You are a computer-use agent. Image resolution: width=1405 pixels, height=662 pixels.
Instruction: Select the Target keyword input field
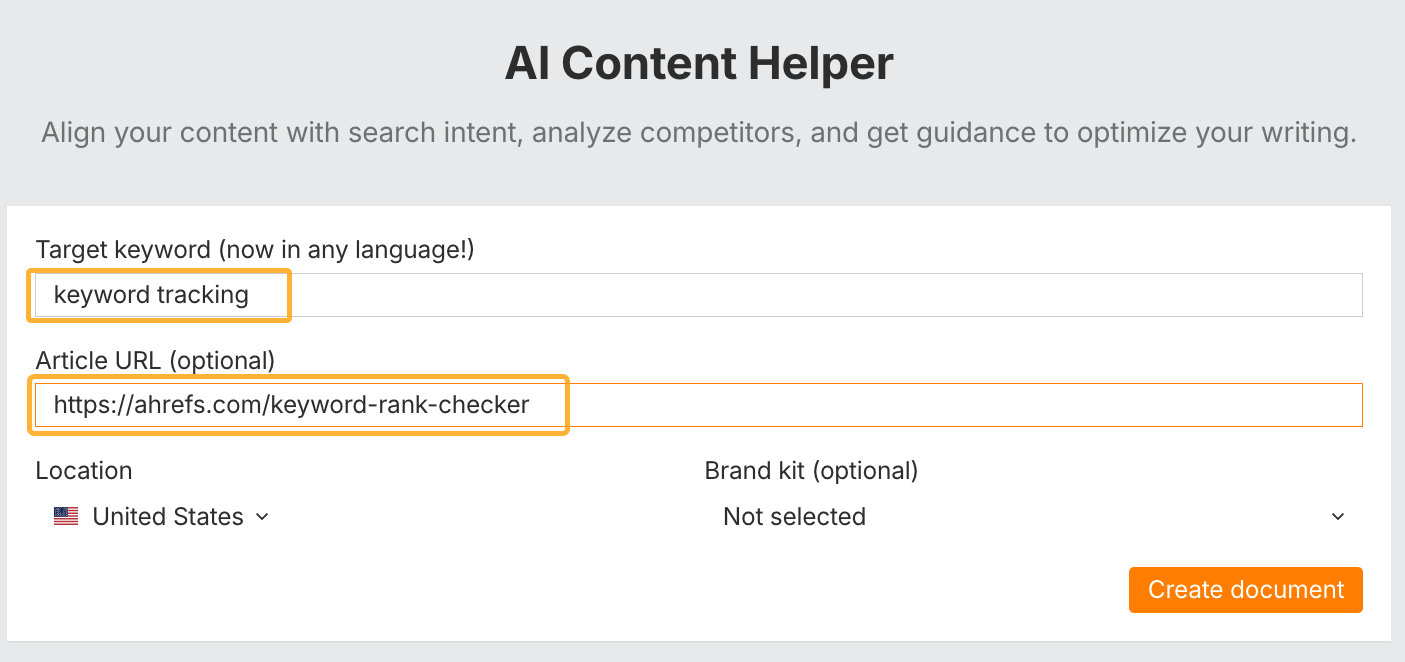pos(700,294)
